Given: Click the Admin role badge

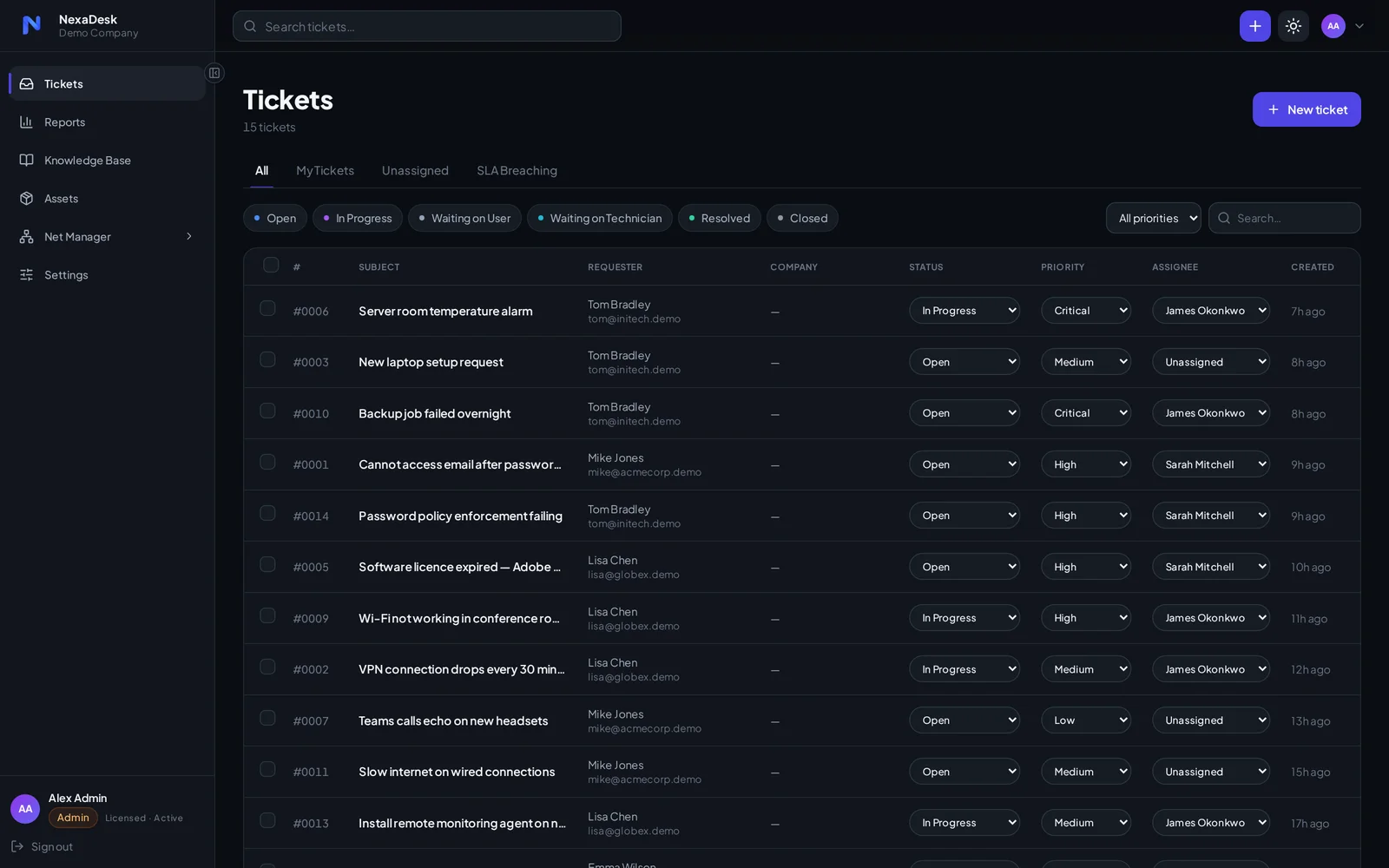Looking at the screenshot, I should pyautogui.click(x=73, y=818).
